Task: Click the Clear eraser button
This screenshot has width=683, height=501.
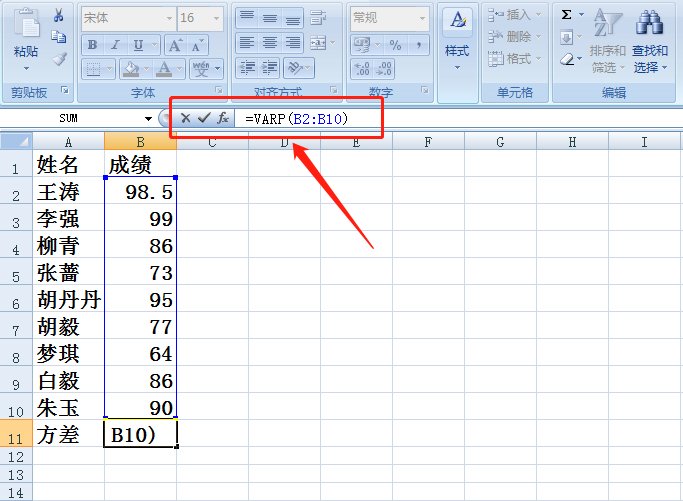Action: click(x=567, y=60)
